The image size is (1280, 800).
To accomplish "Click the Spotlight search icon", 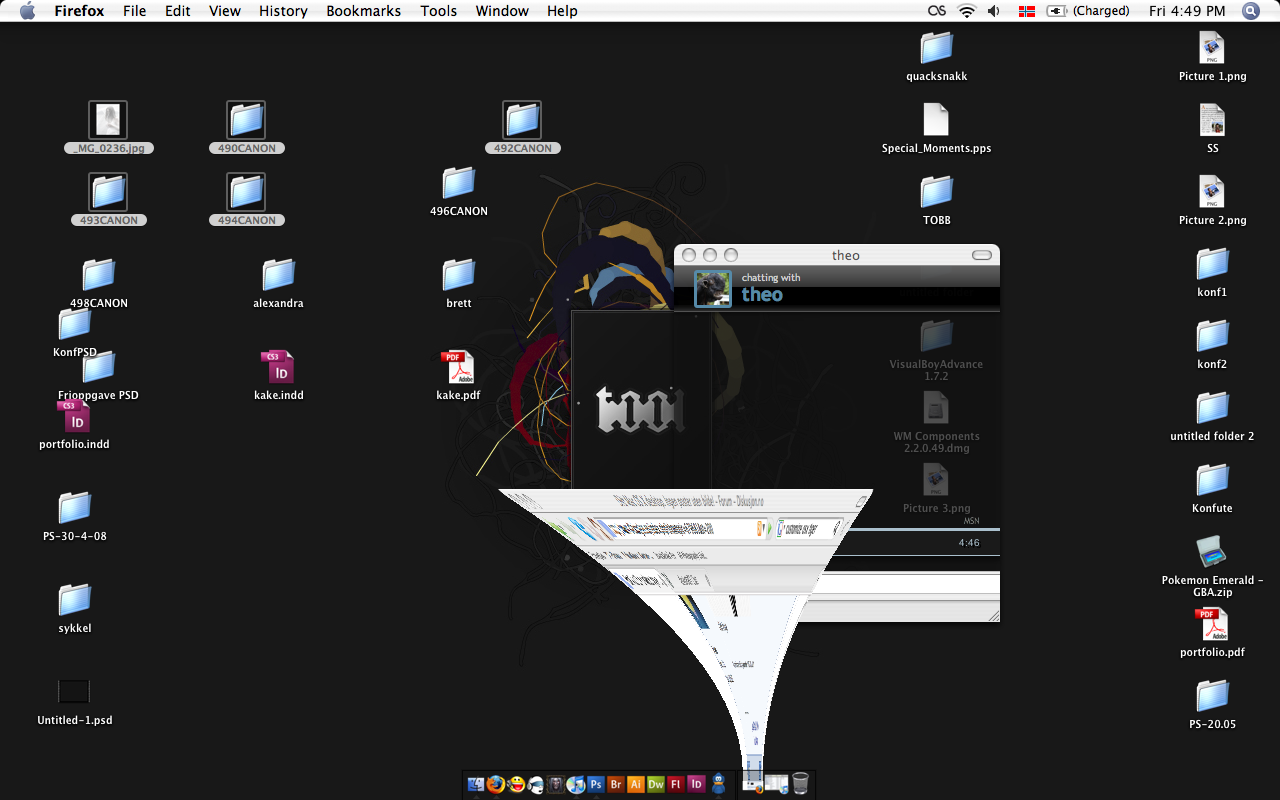I will point(1251,11).
